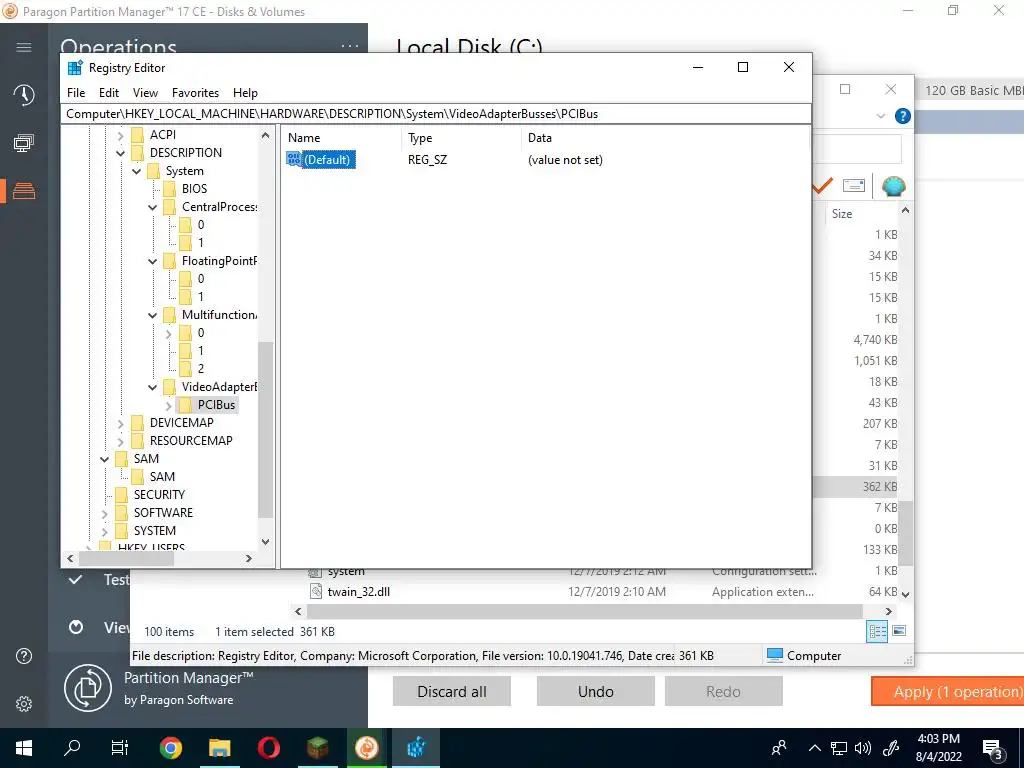The image size is (1024, 768).
Task: Click the orange checkmark toolbar icon
Action: (822, 186)
